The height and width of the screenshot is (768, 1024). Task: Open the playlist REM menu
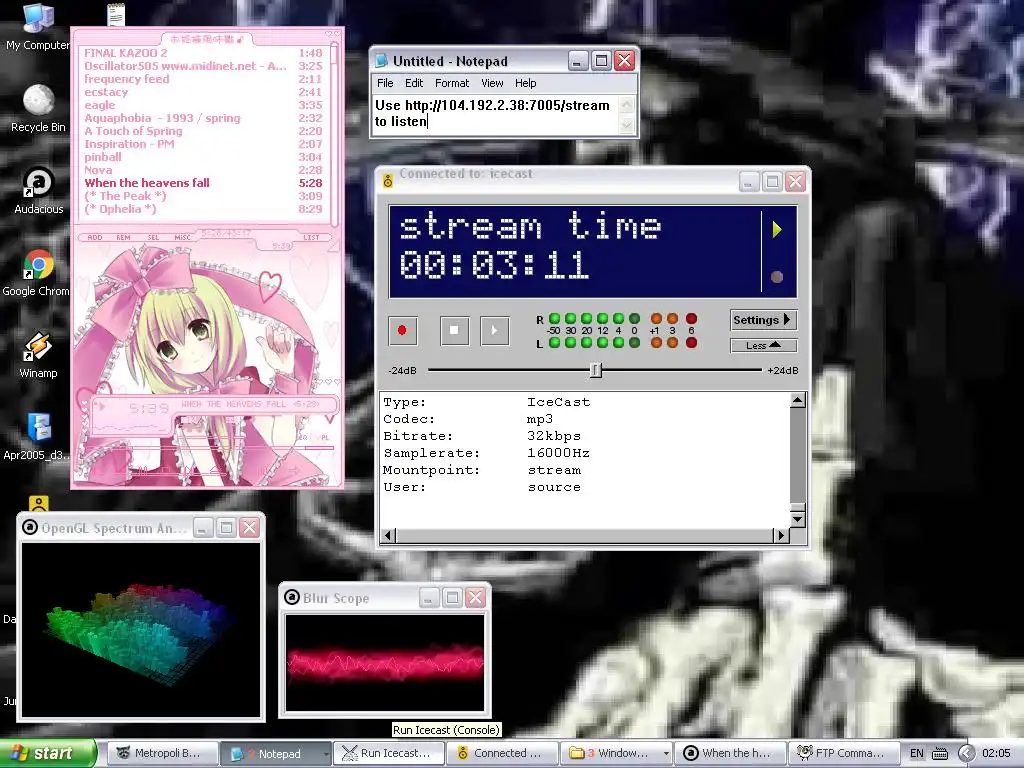(x=123, y=238)
